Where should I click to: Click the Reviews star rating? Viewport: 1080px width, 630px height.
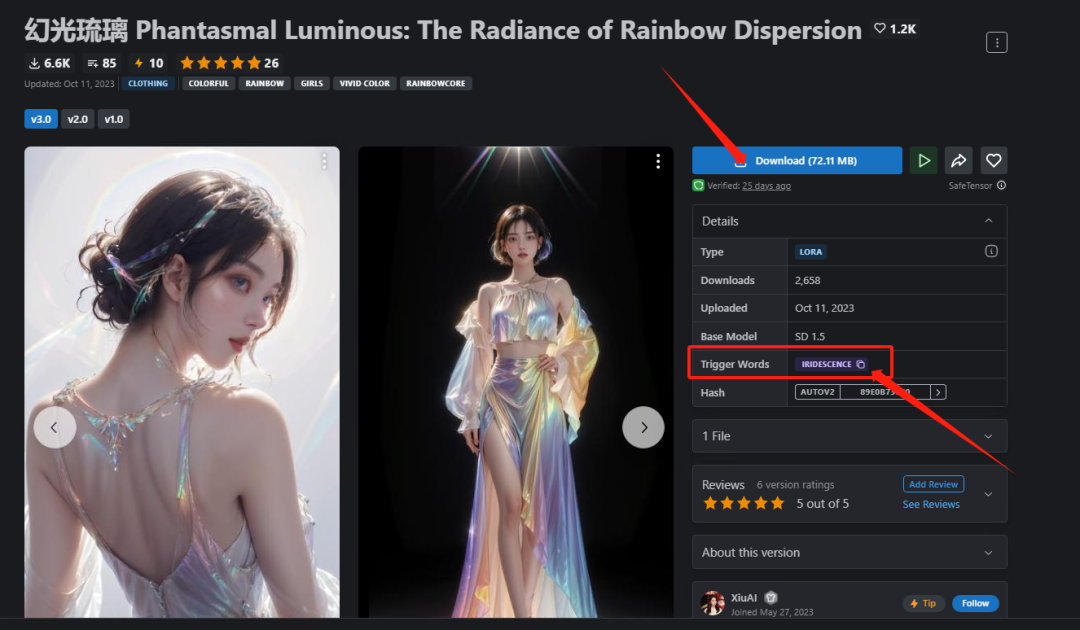point(744,503)
